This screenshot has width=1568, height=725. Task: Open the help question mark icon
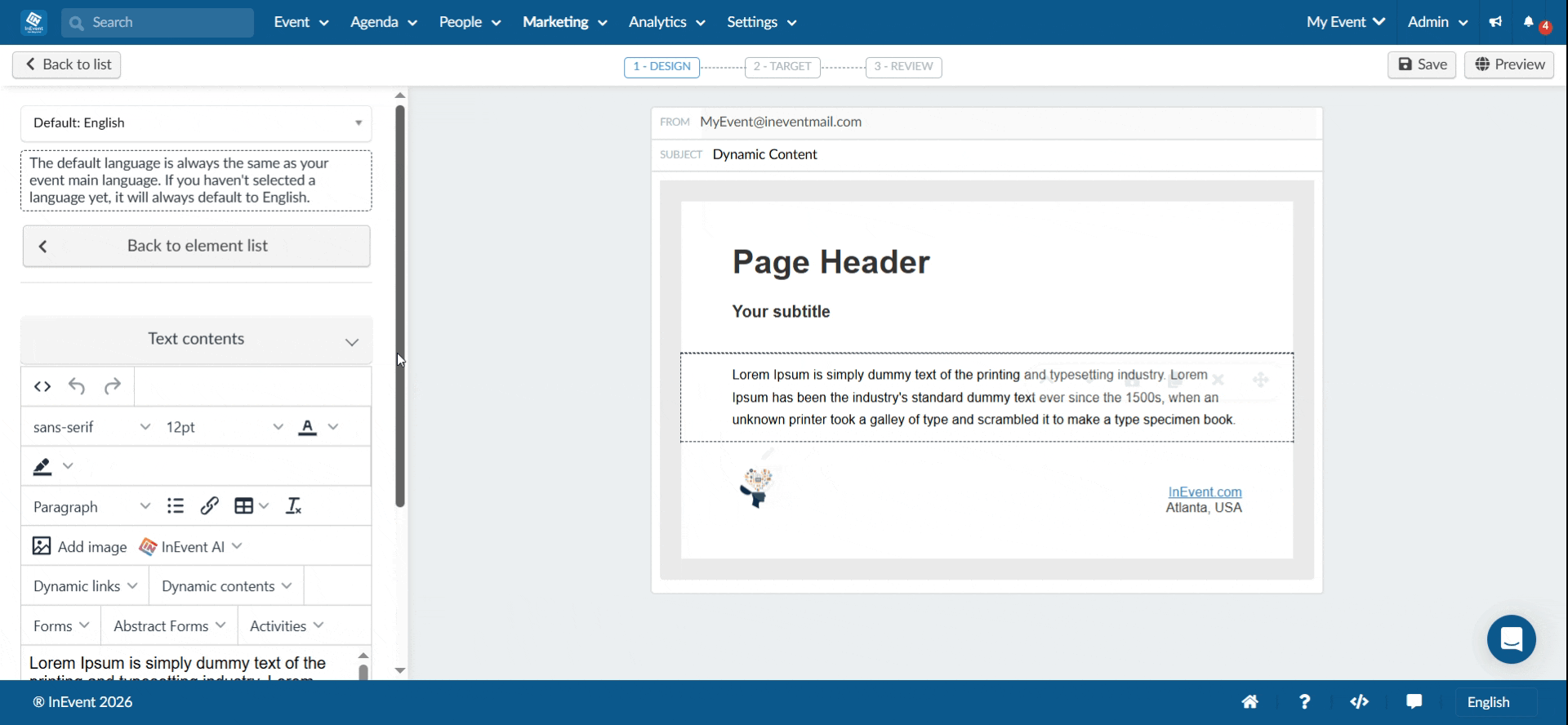[1304, 702]
